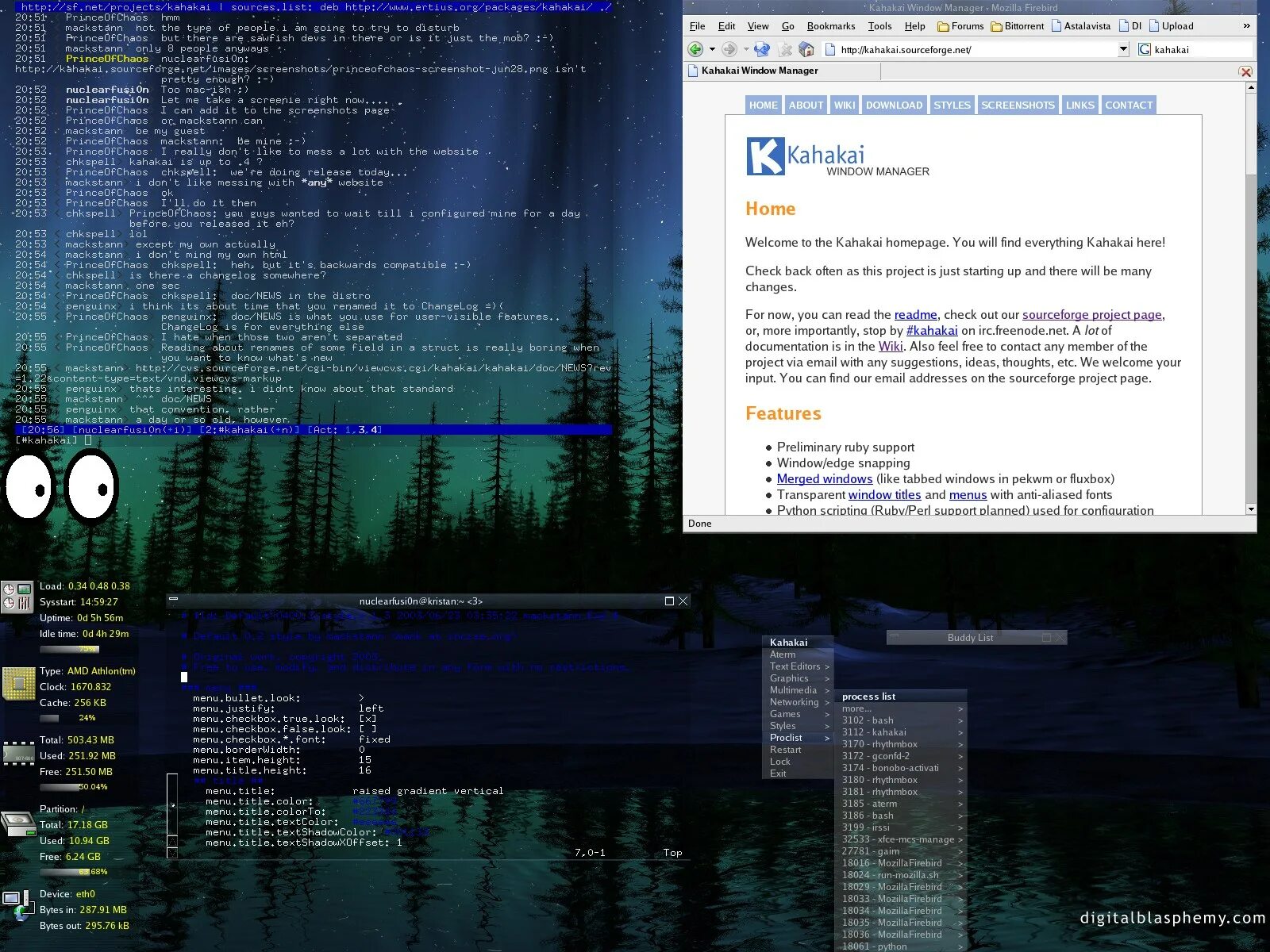Select Aterm from the Kahakai menu
This screenshot has height=952, width=1270.
(x=799, y=654)
